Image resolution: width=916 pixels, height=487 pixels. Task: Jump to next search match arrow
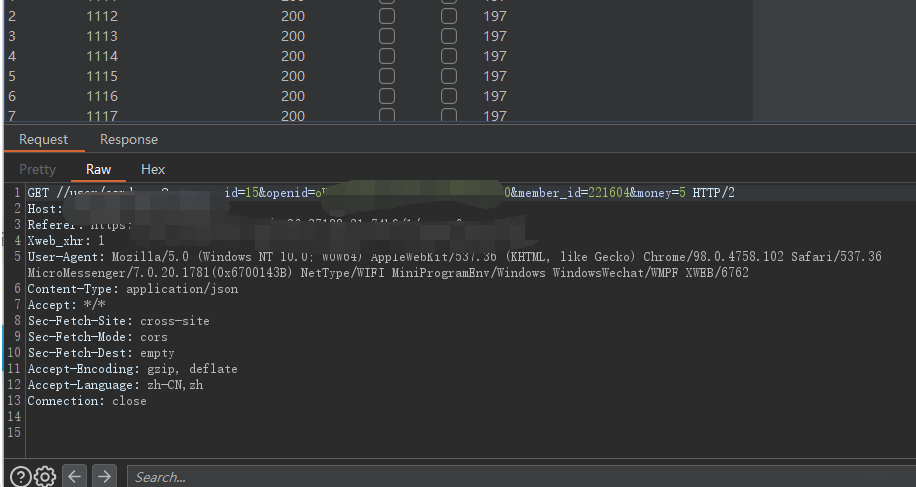[x=104, y=477]
